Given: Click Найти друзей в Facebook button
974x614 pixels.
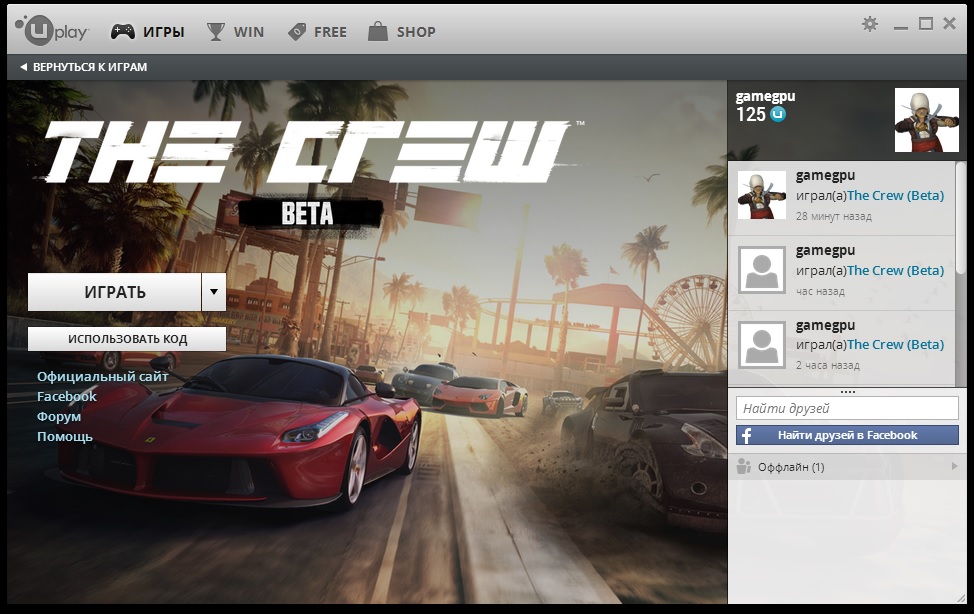Looking at the screenshot, I should 847,435.
